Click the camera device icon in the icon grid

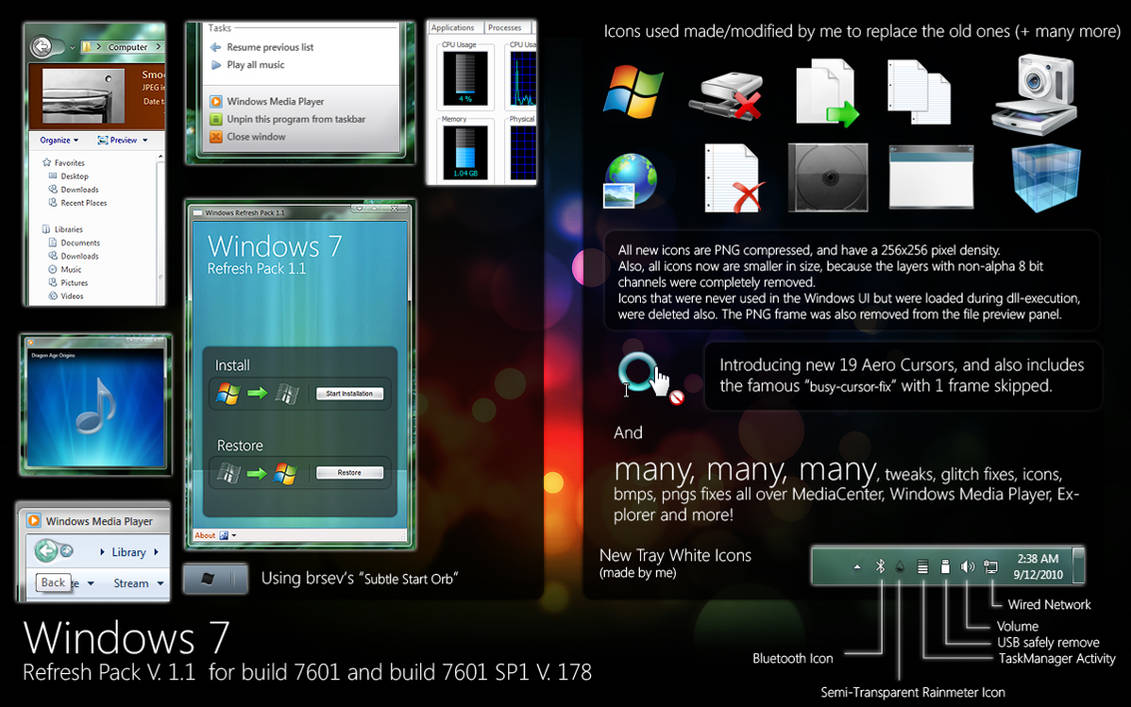click(1034, 93)
